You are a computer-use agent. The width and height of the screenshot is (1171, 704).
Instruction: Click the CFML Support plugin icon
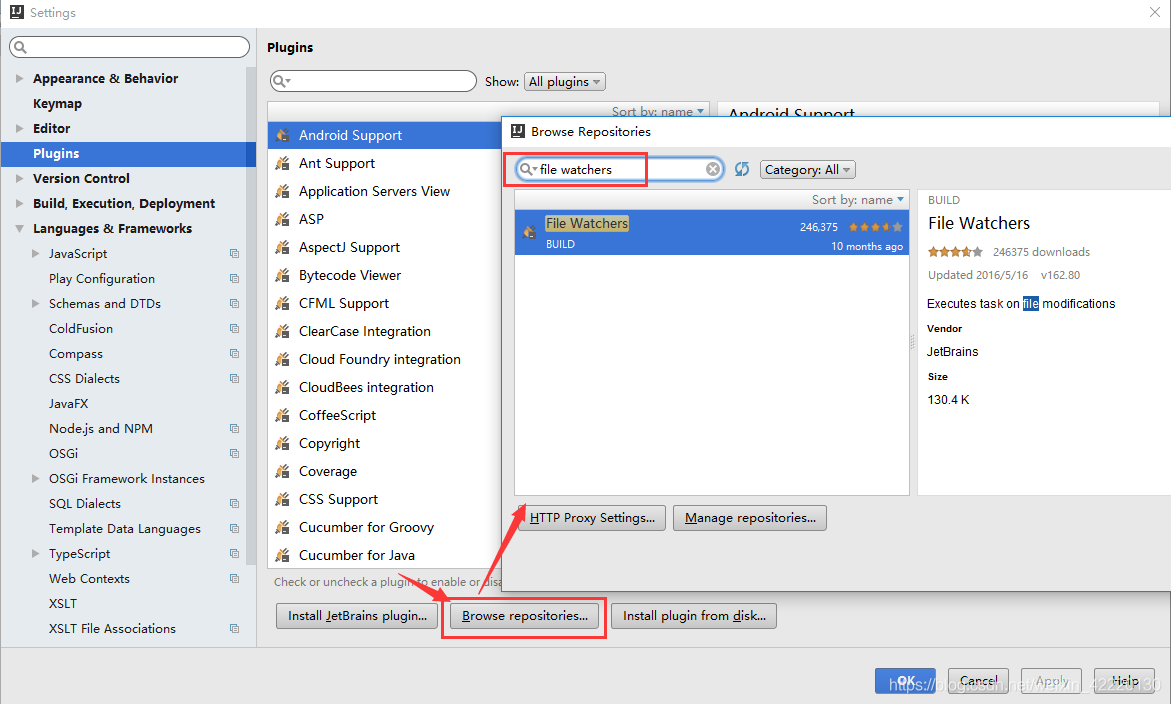pyautogui.click(x=282, y=303)
